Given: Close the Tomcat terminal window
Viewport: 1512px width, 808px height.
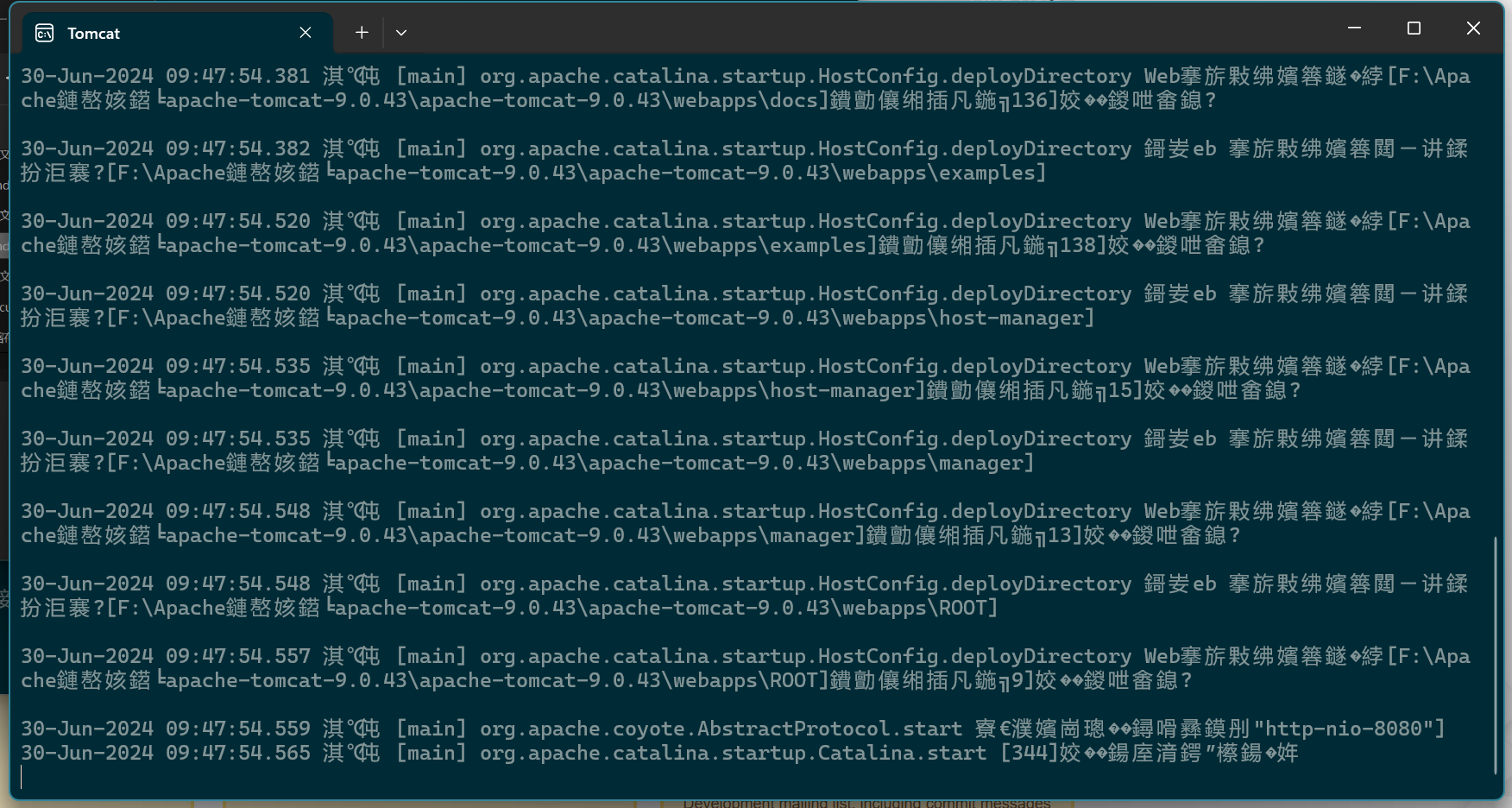Looking at the screenshot, I should click(1473, 28).
